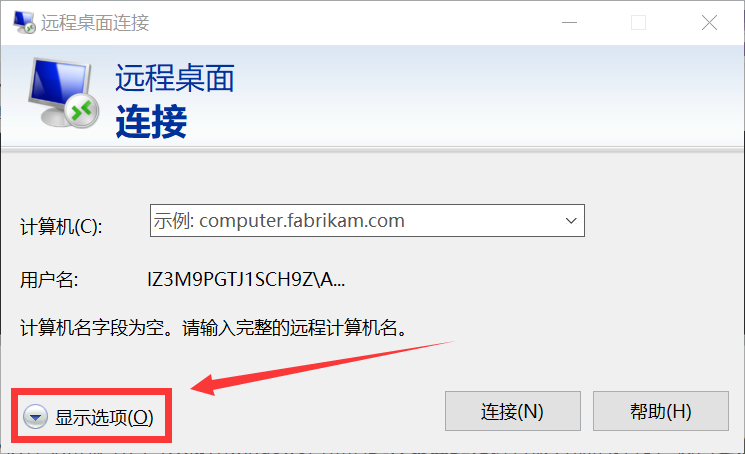Expand options via 显示选项(O) label

click(104, 417)
